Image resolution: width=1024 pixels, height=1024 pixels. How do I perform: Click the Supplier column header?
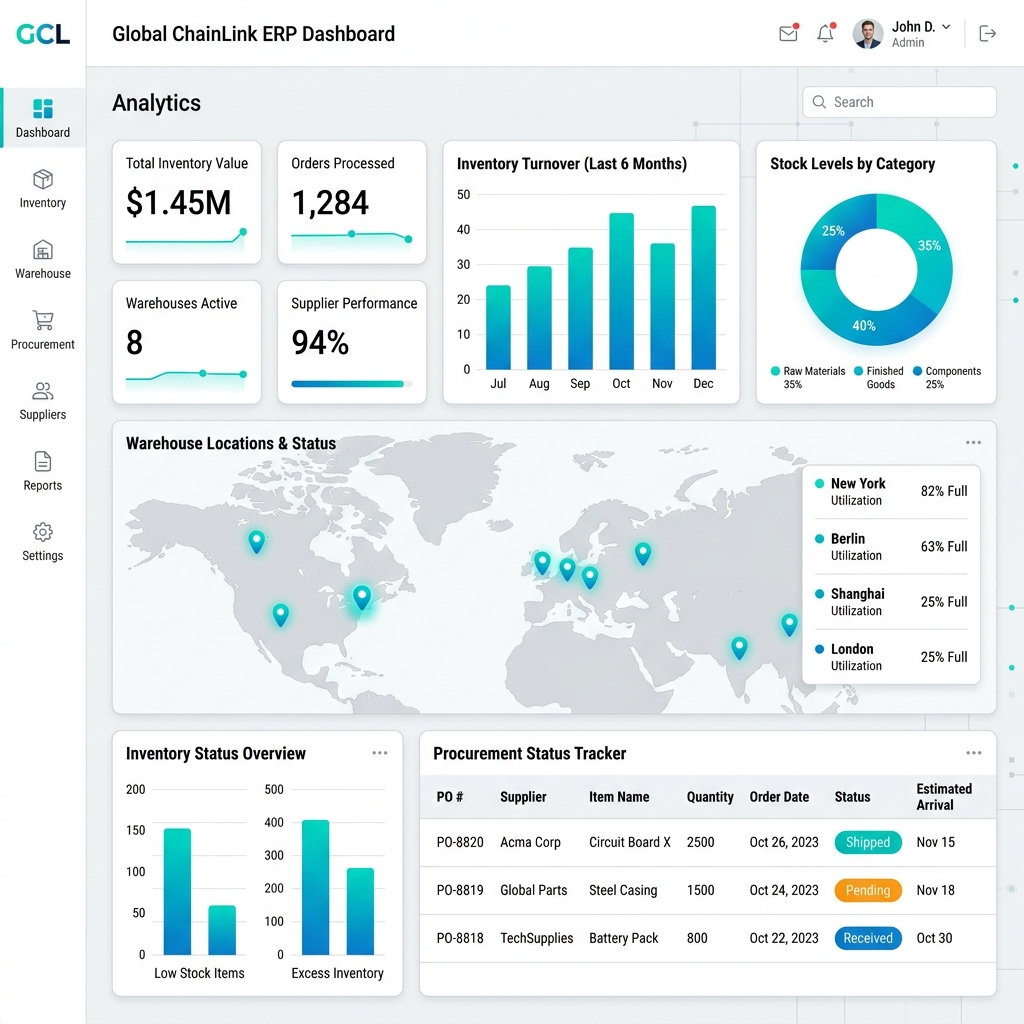click(x=523, y=797)
